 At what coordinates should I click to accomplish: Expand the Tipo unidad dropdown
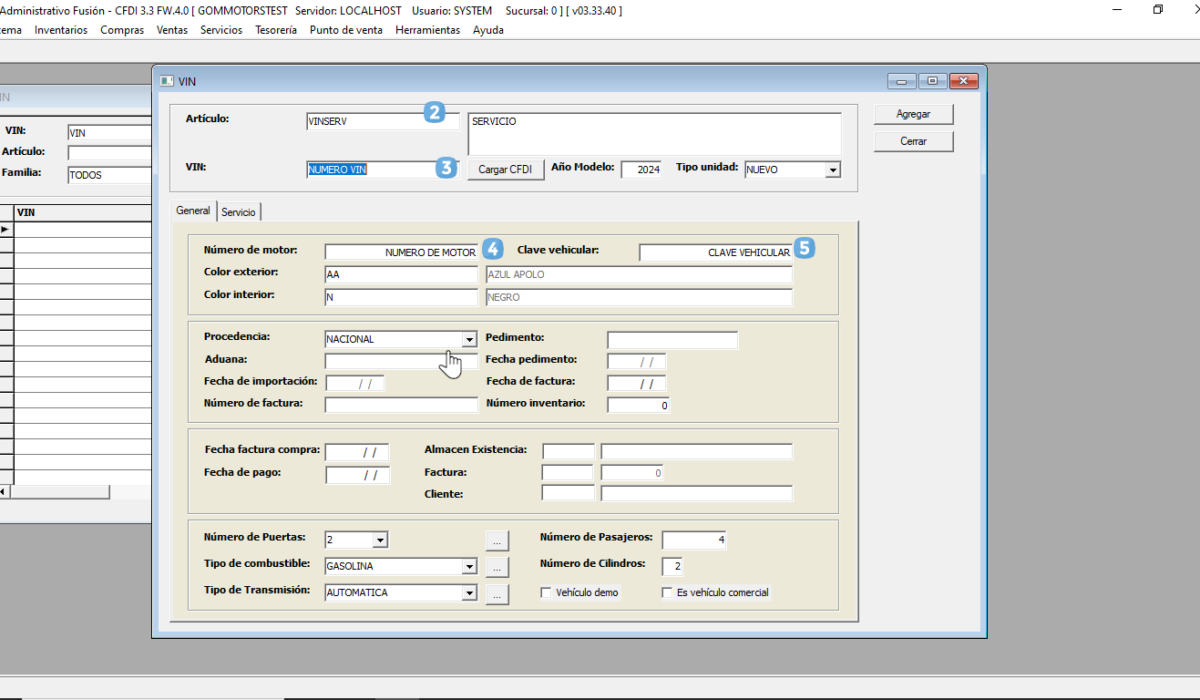coord(832,170)
